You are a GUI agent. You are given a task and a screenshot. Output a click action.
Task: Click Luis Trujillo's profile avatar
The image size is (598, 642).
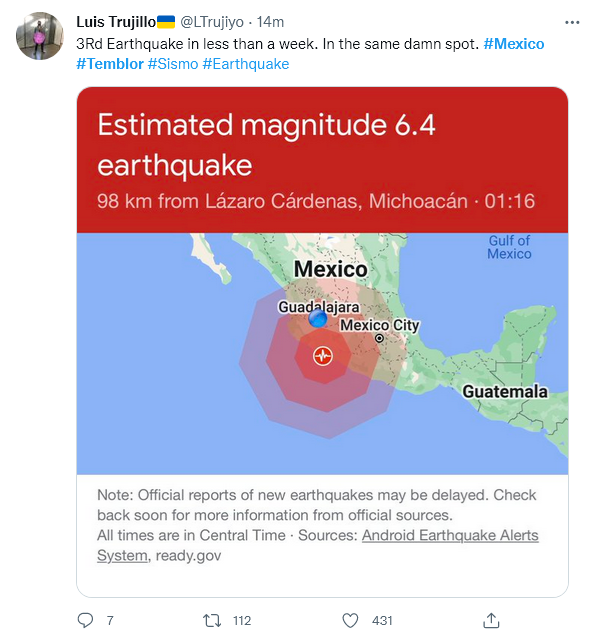(x=40, y=36)
